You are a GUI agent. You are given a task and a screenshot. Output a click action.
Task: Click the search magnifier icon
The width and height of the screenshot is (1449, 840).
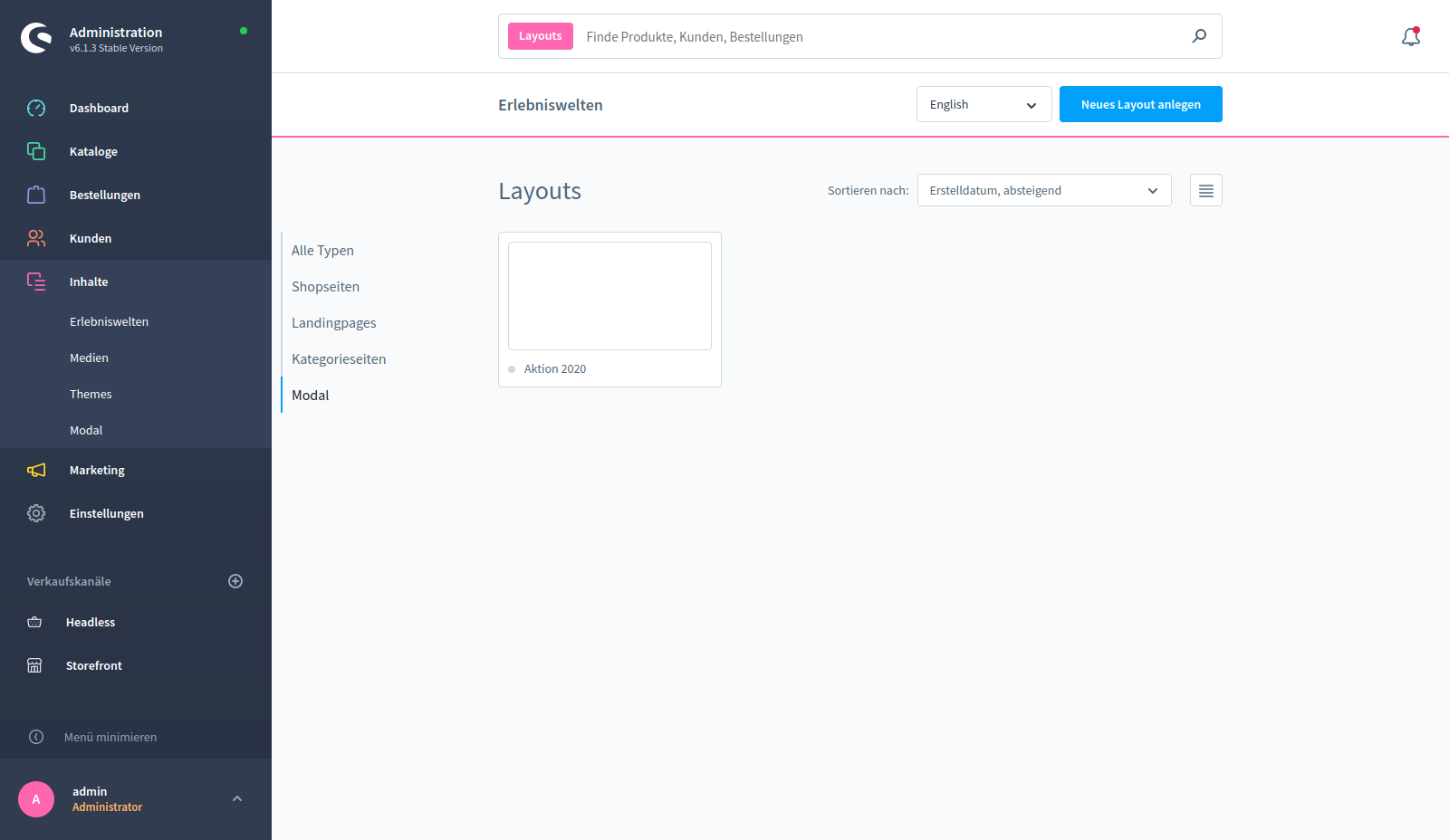(x=1199, y=36)
